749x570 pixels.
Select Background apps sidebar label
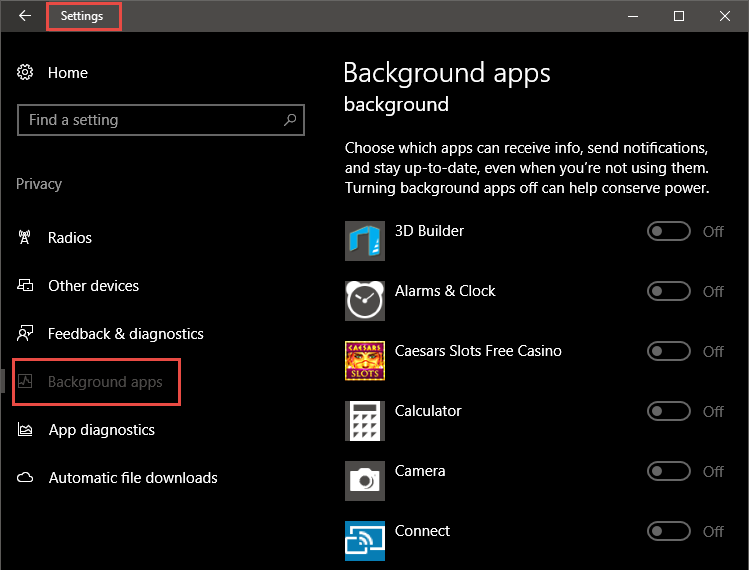tap(105, 382)
